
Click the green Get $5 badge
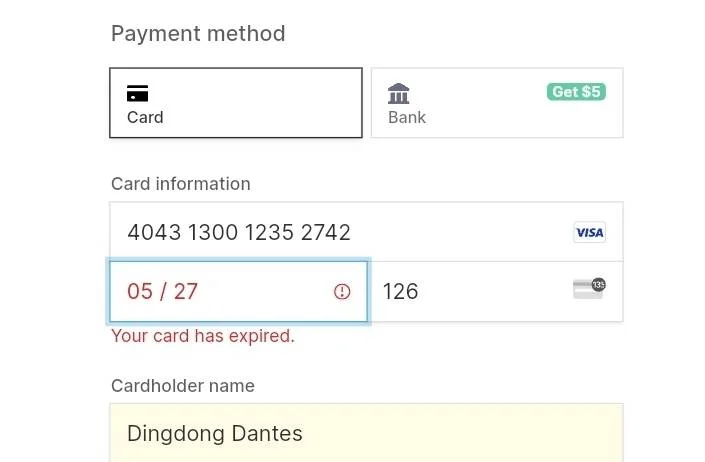point(576,92)
